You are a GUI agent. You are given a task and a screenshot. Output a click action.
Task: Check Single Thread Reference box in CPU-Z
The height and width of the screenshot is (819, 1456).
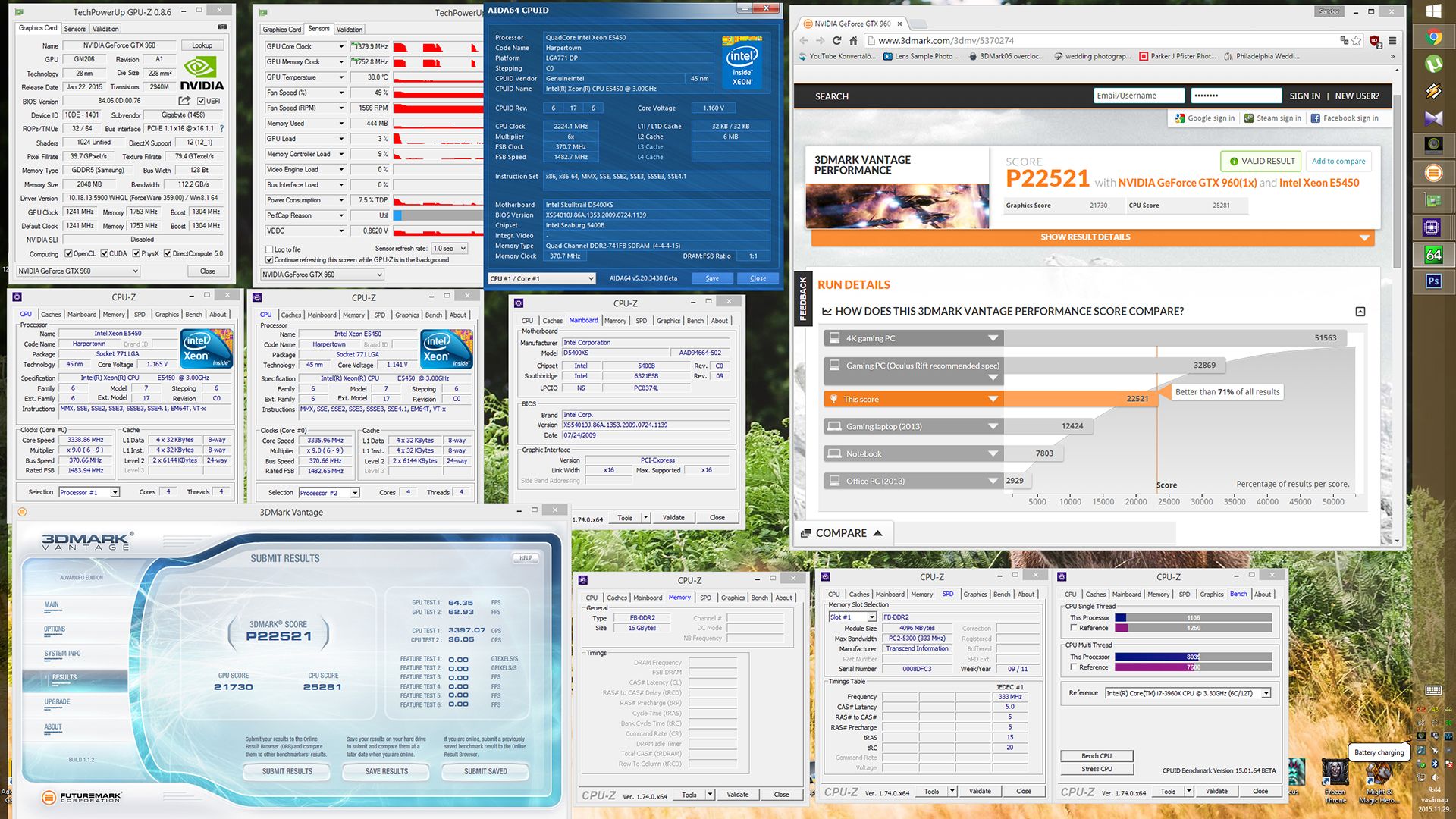[x=1074, y=628]
